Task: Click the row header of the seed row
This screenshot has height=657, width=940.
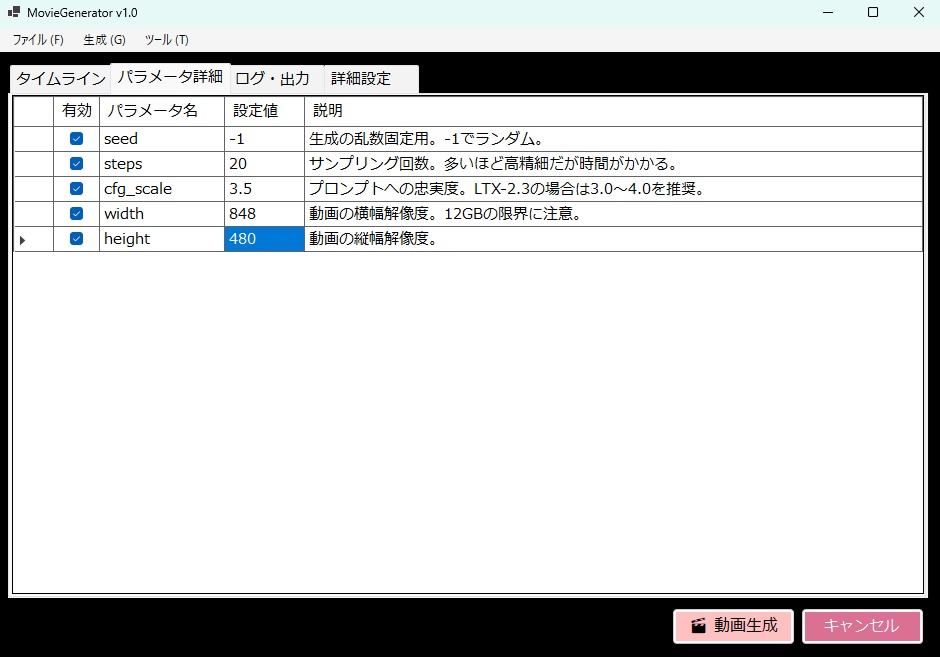Action: pos(34,139)
